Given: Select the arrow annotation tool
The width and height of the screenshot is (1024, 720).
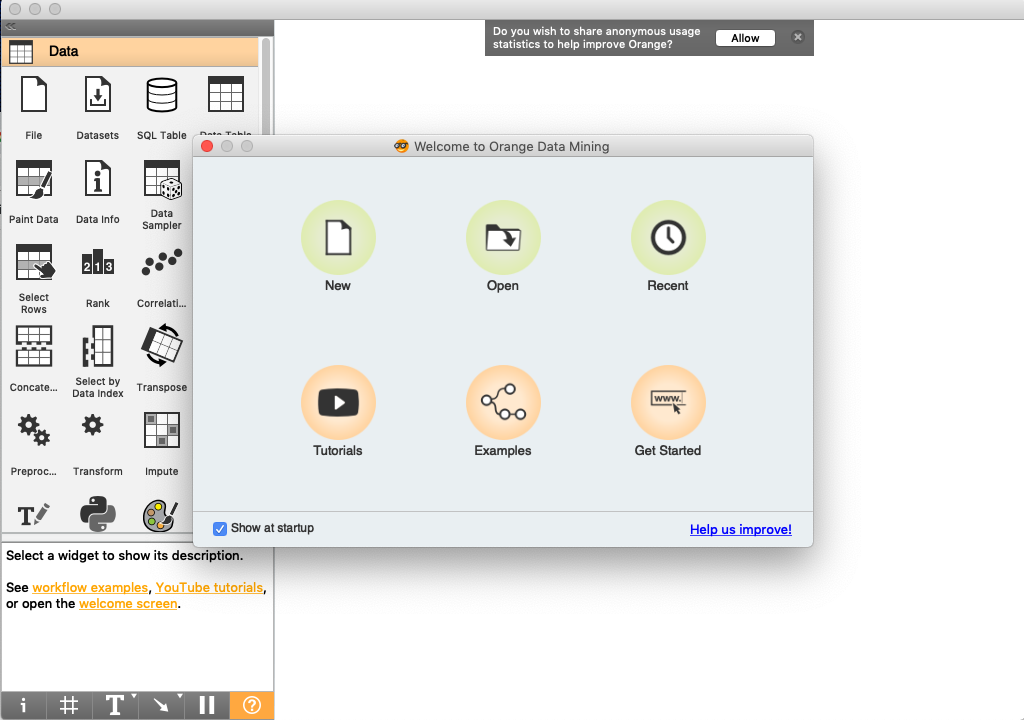Looking at the screenshot, I should coord(159,705).
